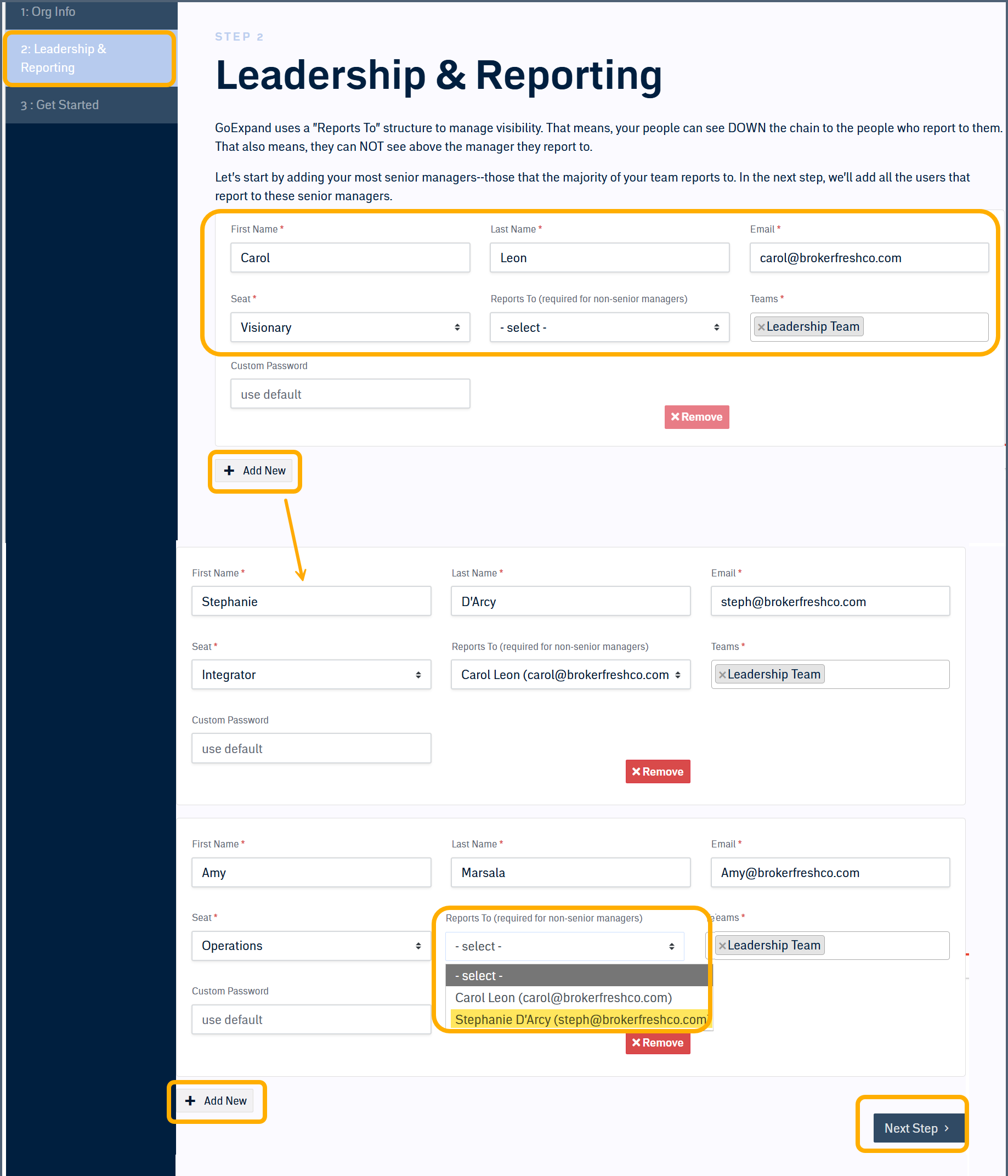Click Remove button for Carol Leon entry
This screenshot has width=1008, height=1176.
coord(696,417)
